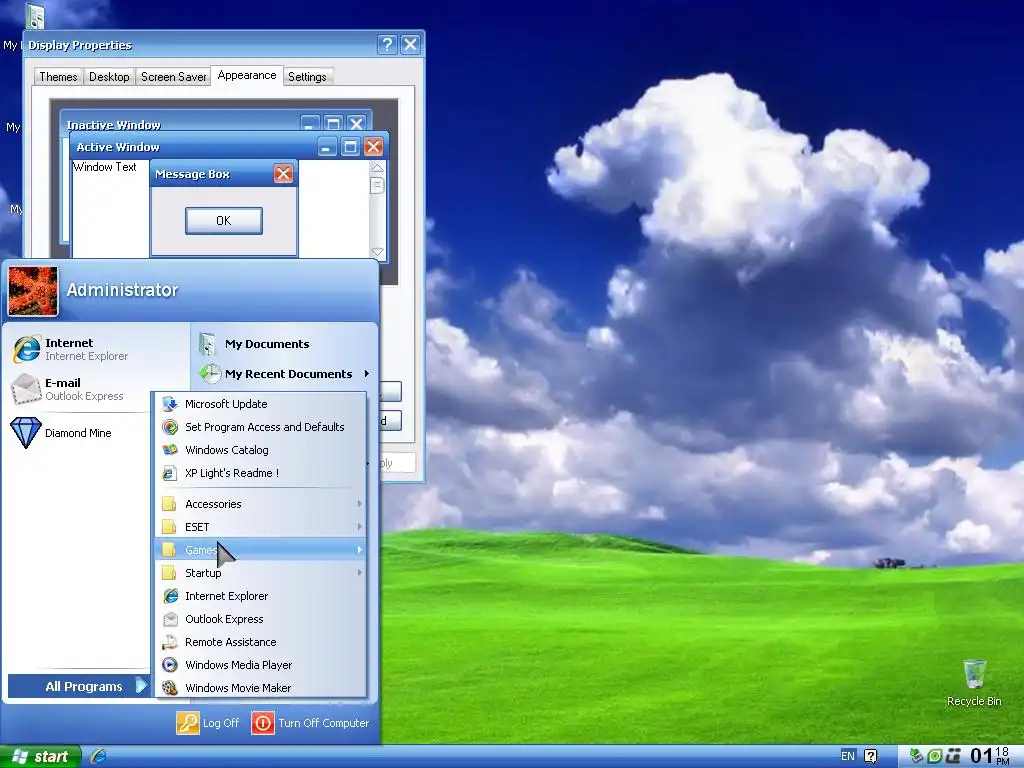Click the Microsoft Update icon

coord(170,404)
